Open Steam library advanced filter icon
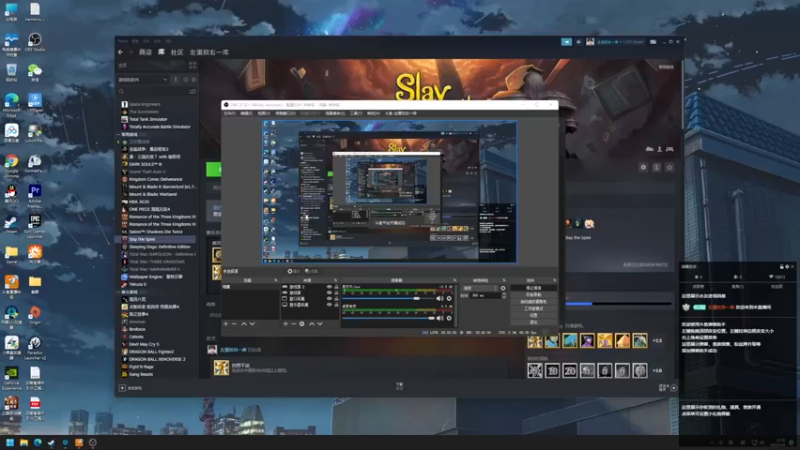 pos(192,92)
